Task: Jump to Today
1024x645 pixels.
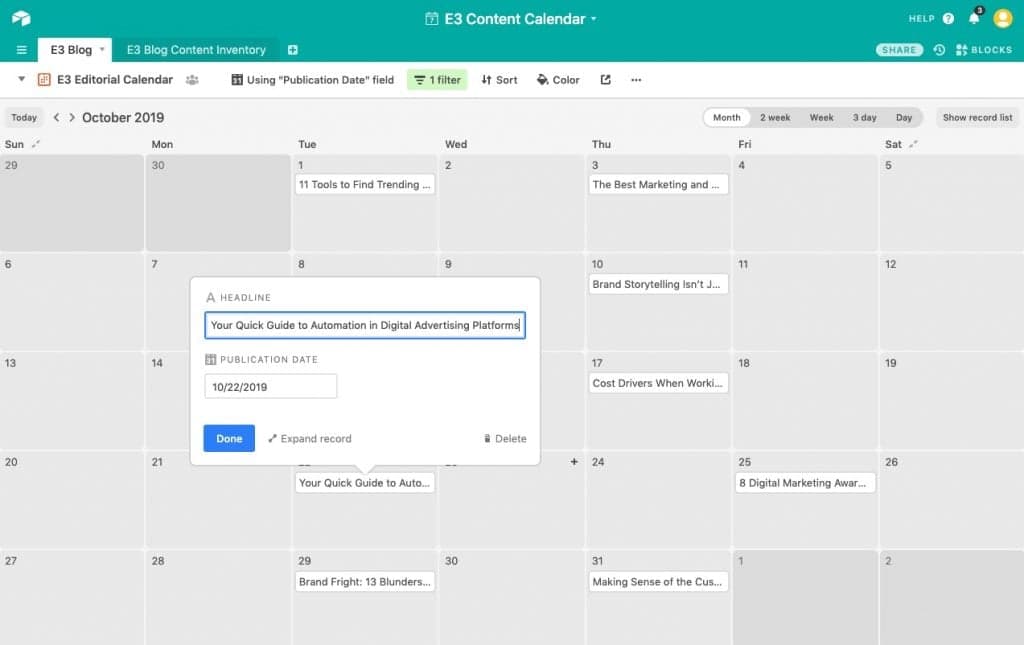Action: point(24,118)
